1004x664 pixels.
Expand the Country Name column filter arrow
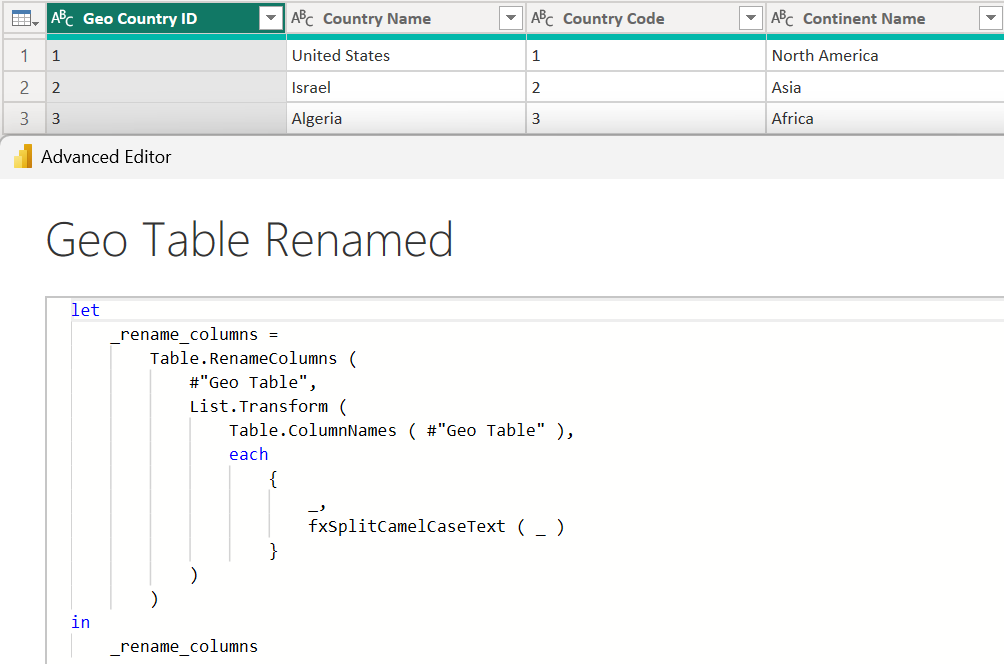point(510,18)
